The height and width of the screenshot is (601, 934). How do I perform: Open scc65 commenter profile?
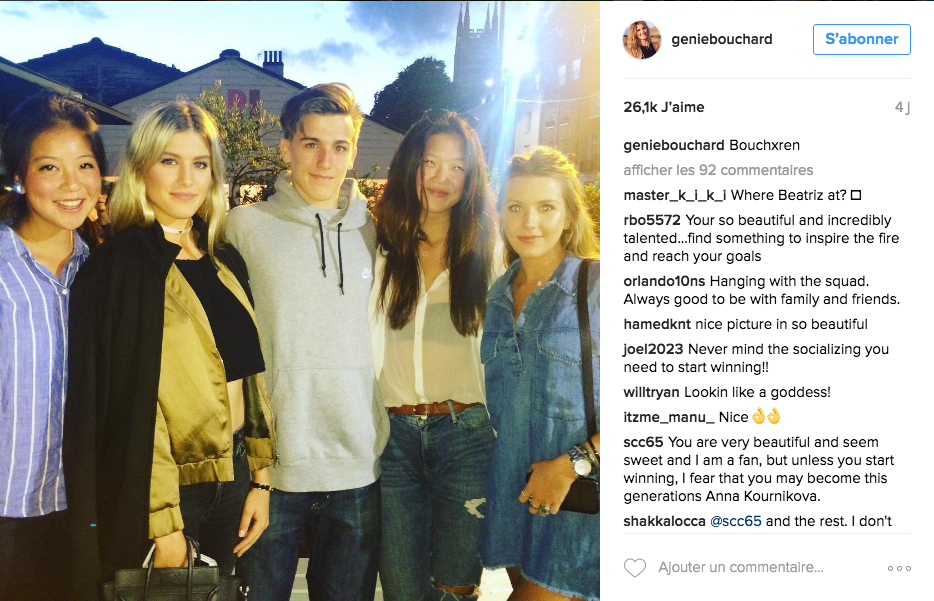click(643, 442)
